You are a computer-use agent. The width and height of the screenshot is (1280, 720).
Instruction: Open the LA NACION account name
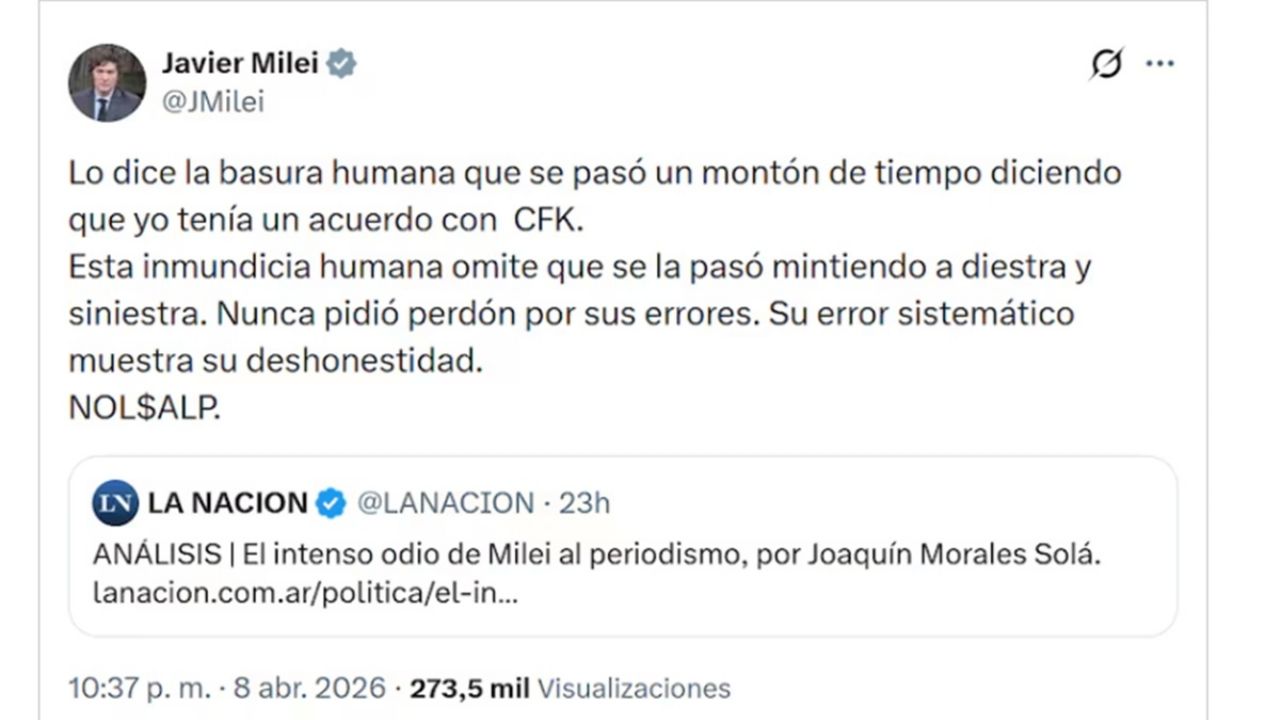coord(228,503)
